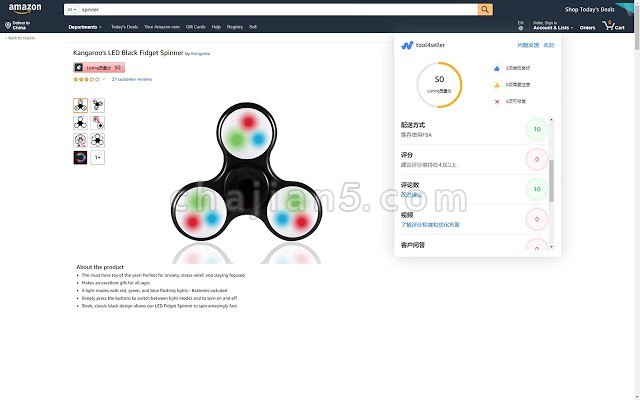Select the thumbnail with red hand graphic
640x400 pixels.
(x=98, y=122)
